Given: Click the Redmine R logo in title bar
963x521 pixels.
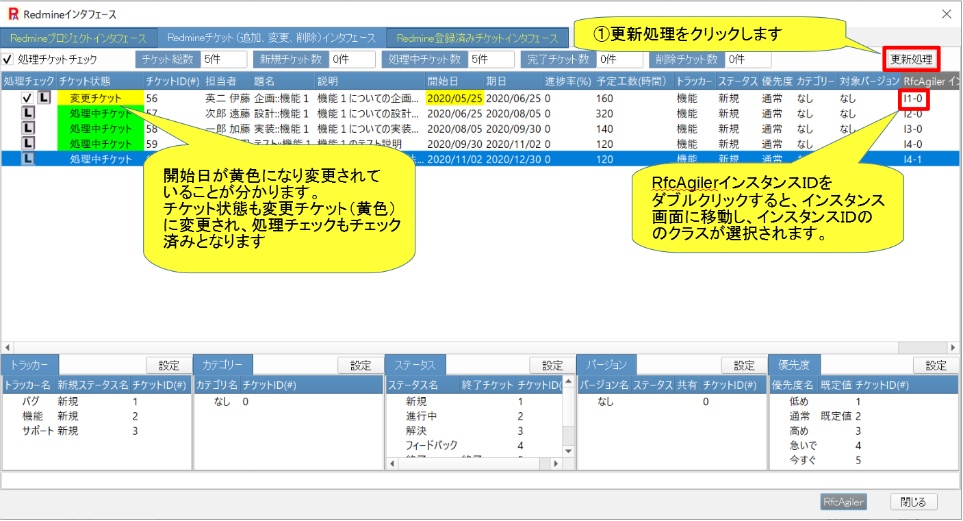Looking at the screenshot, I should 13,14.
